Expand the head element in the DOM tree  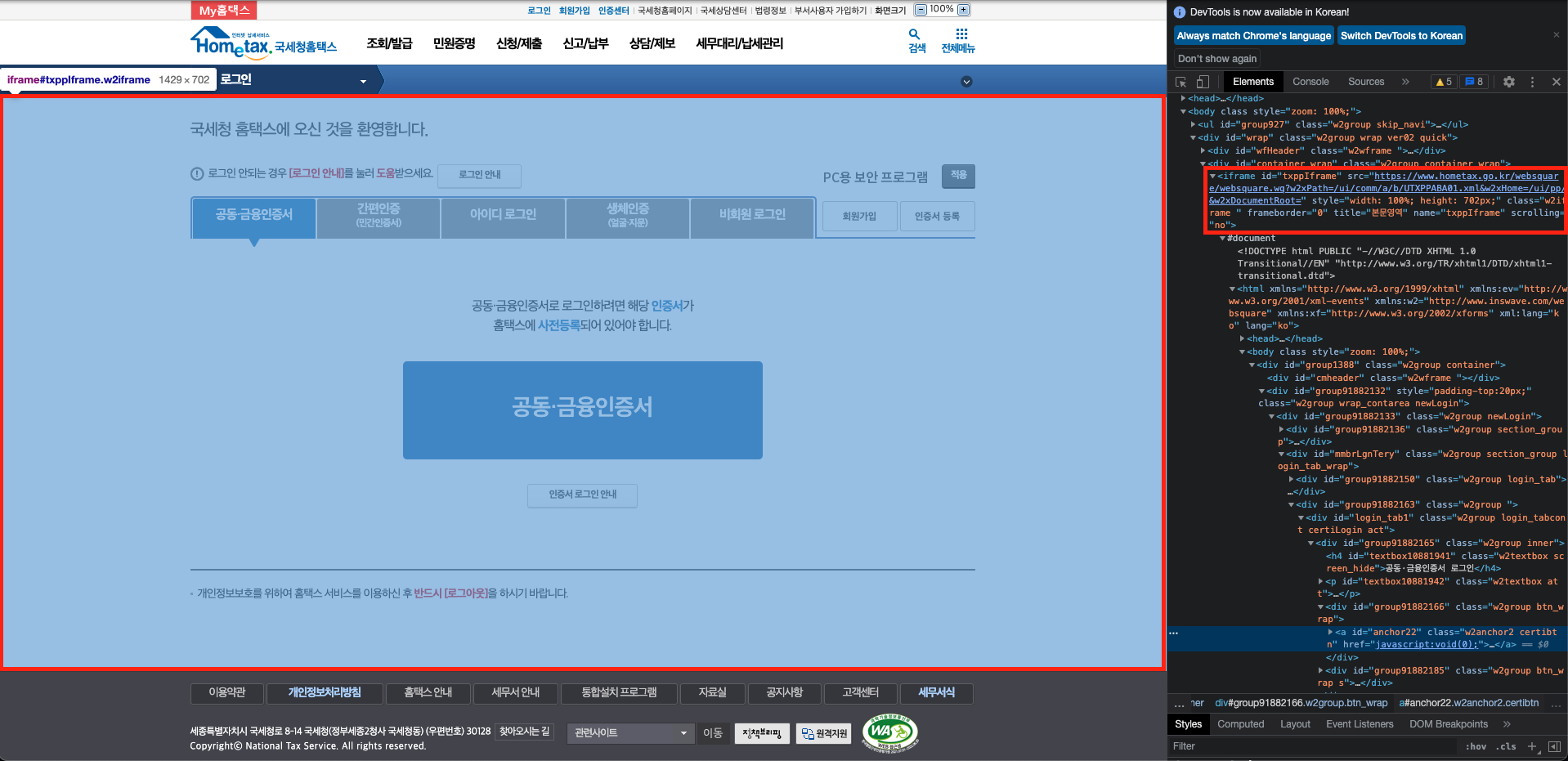point(1183,98)
